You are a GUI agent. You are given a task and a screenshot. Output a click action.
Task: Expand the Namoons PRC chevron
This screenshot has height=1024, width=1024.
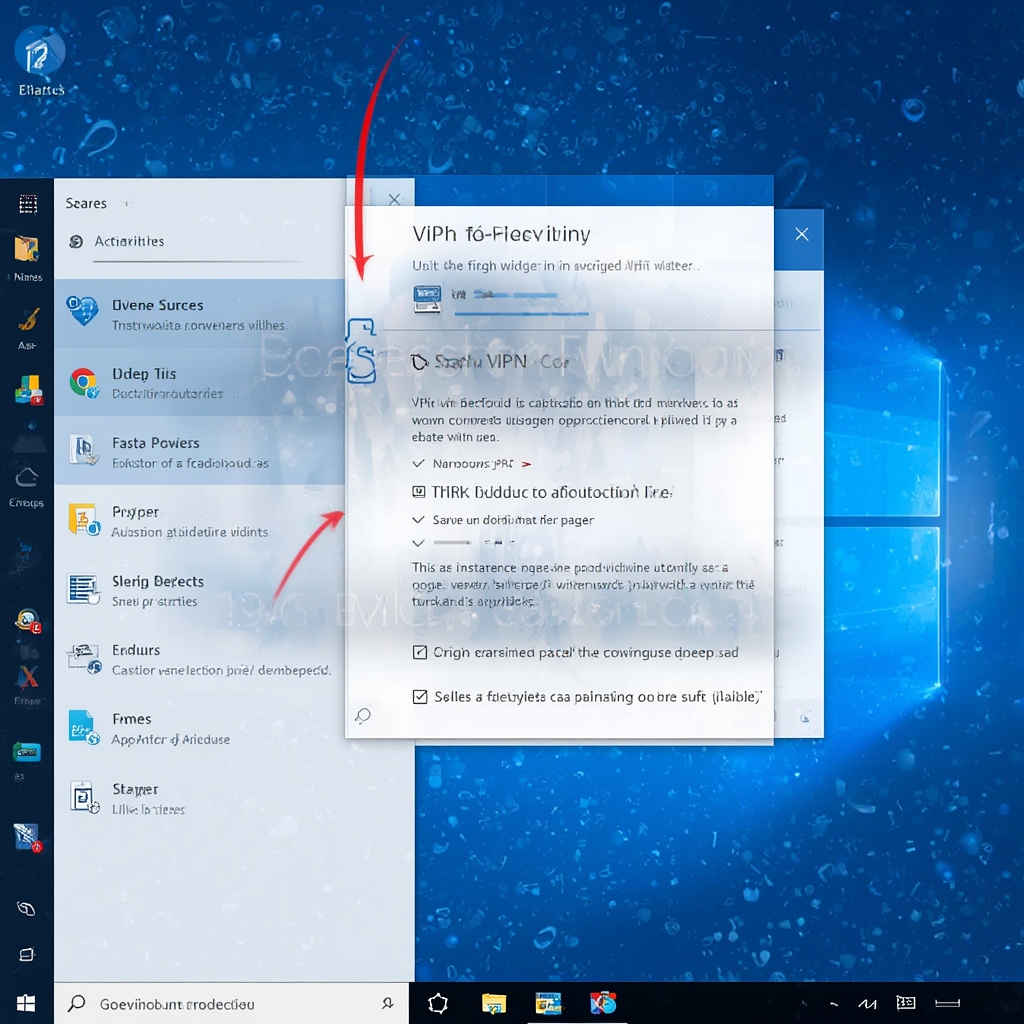coord(416,464)
